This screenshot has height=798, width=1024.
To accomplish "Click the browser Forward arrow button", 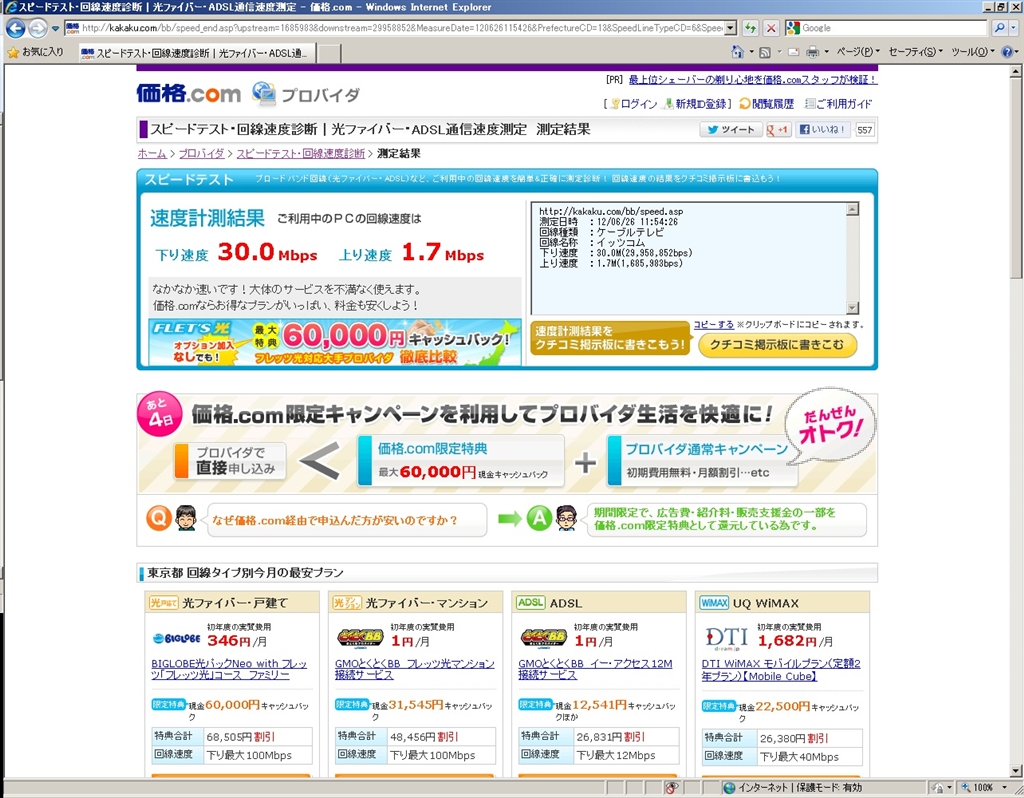I will click(x=38, y=28).
